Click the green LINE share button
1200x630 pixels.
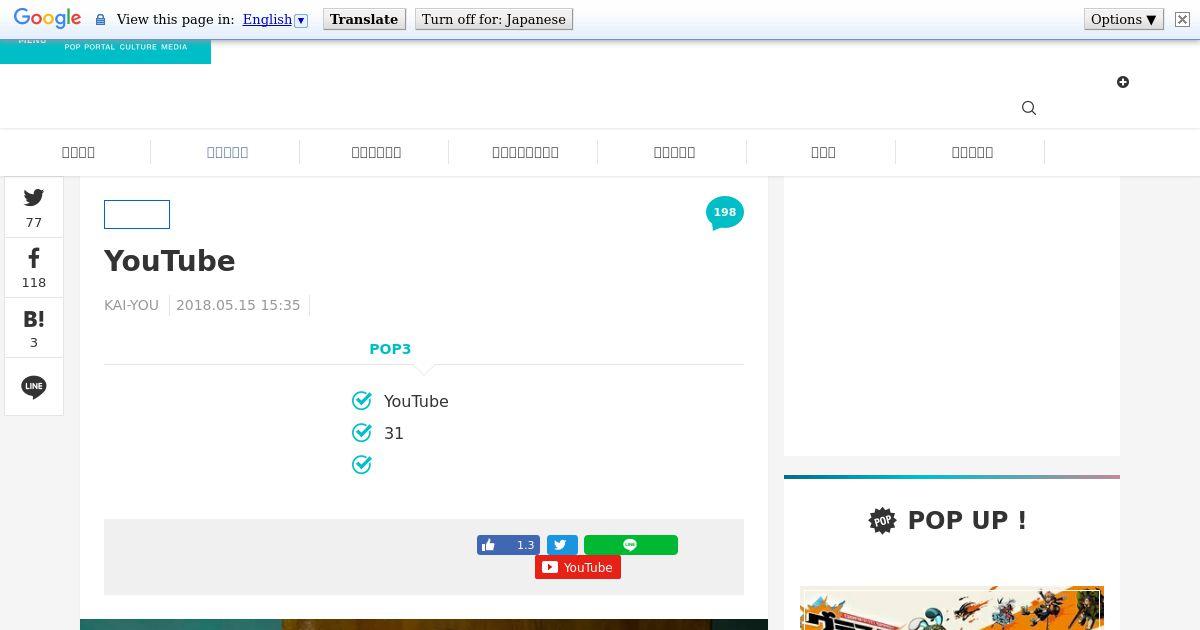(631, 545)
